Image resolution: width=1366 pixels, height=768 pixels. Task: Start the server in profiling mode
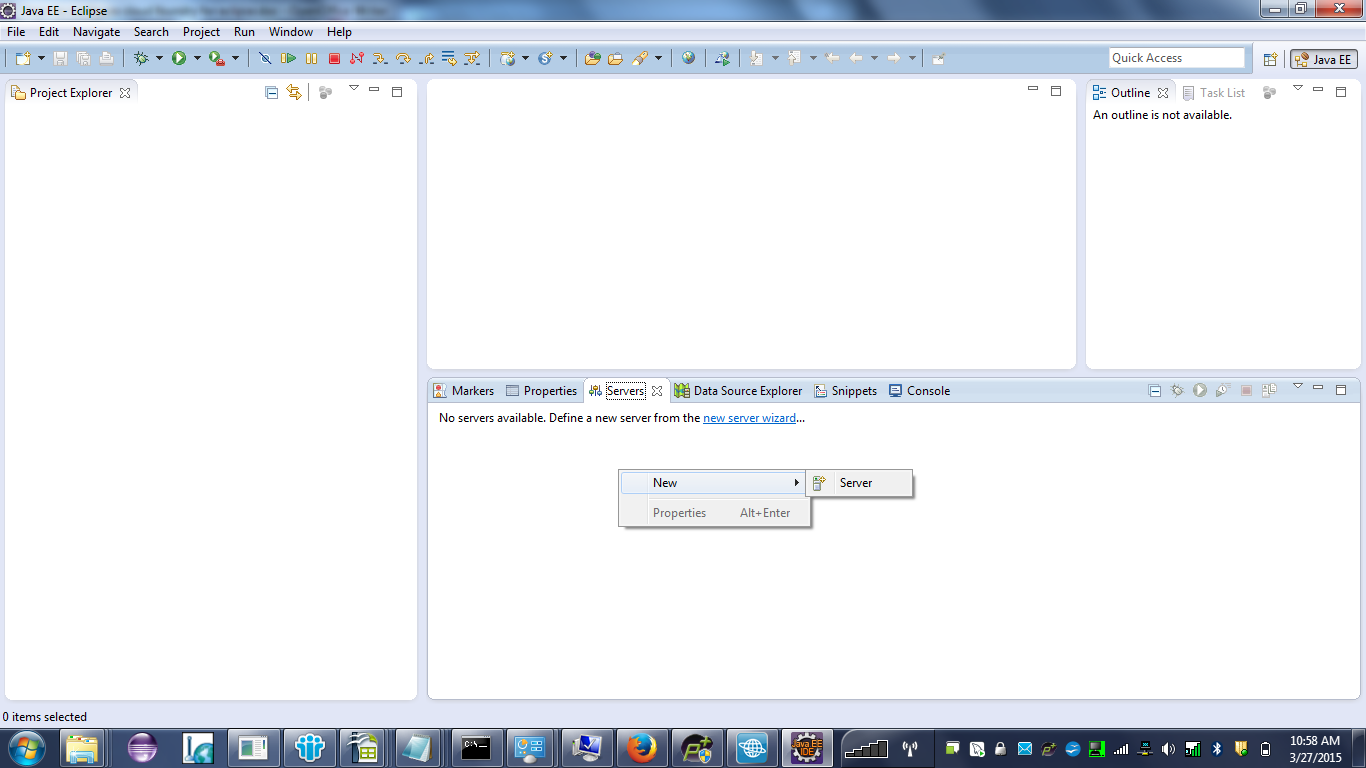click(x=1221, y=390)
